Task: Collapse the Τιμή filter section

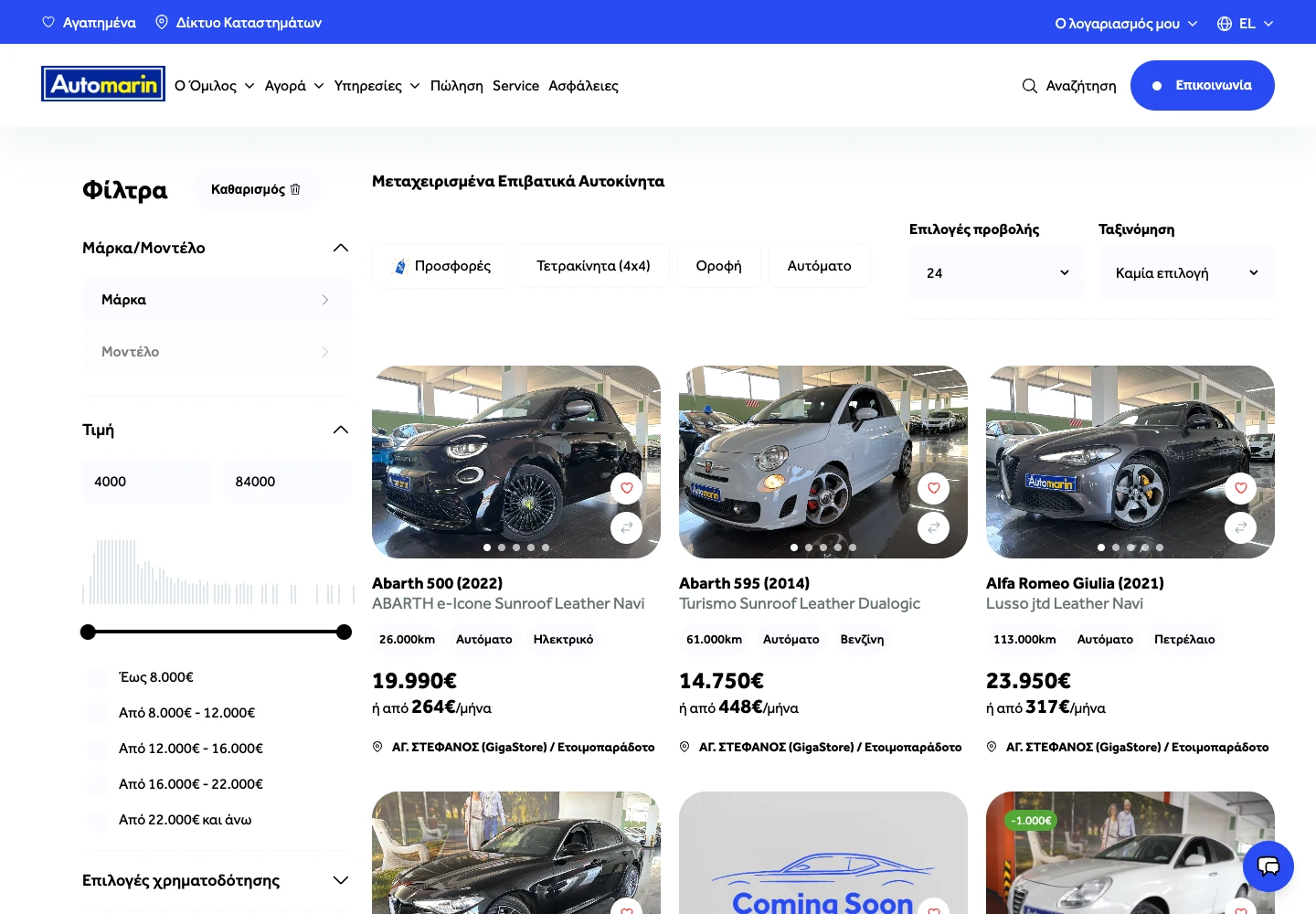Action: click(x=341, y=430)
